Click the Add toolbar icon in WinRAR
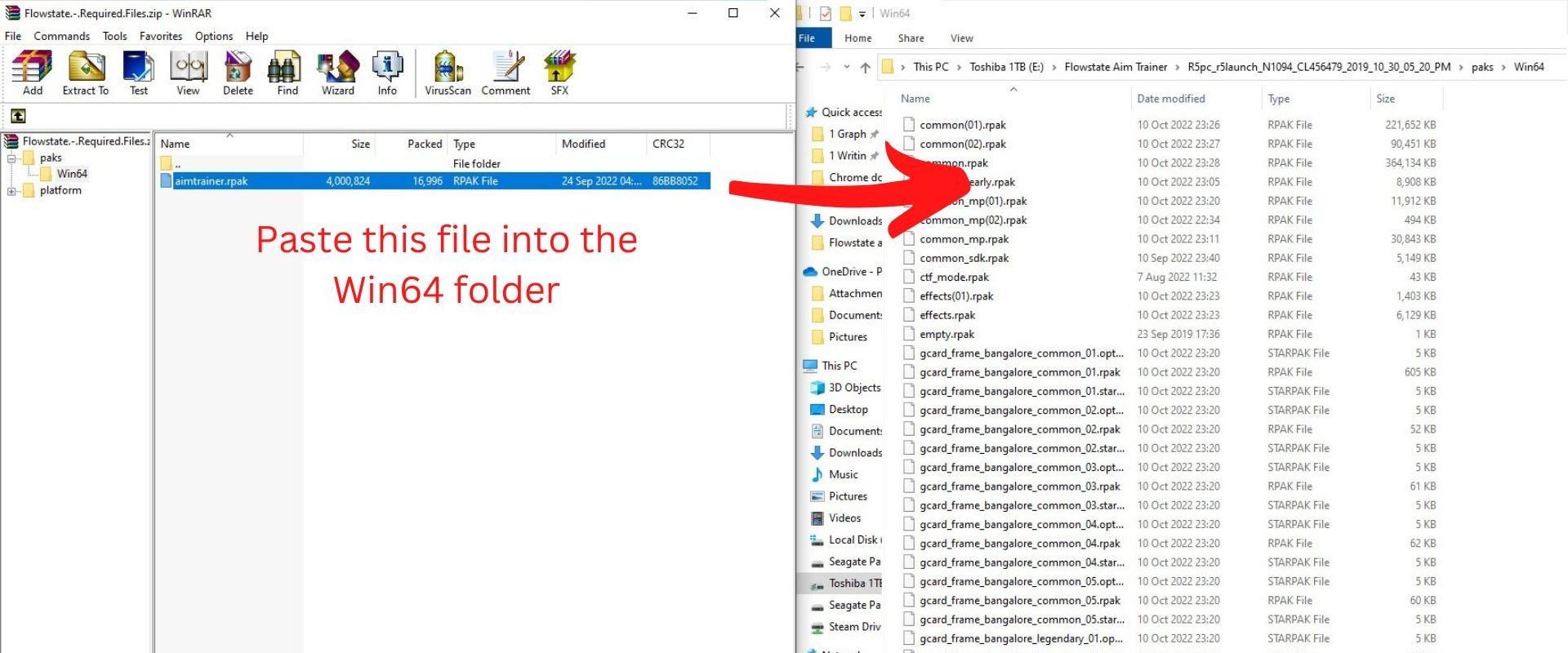 (33, 73)
